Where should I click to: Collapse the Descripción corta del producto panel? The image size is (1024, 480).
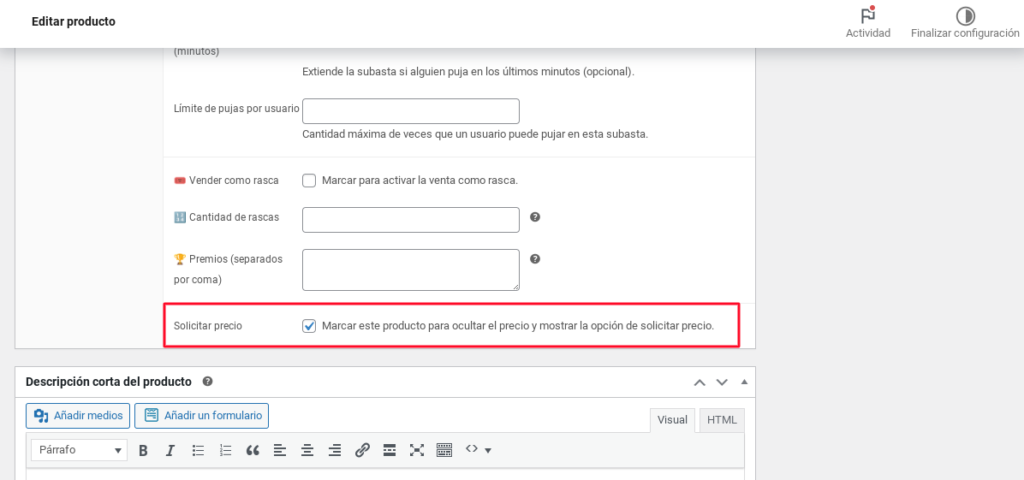coord(744,382)
